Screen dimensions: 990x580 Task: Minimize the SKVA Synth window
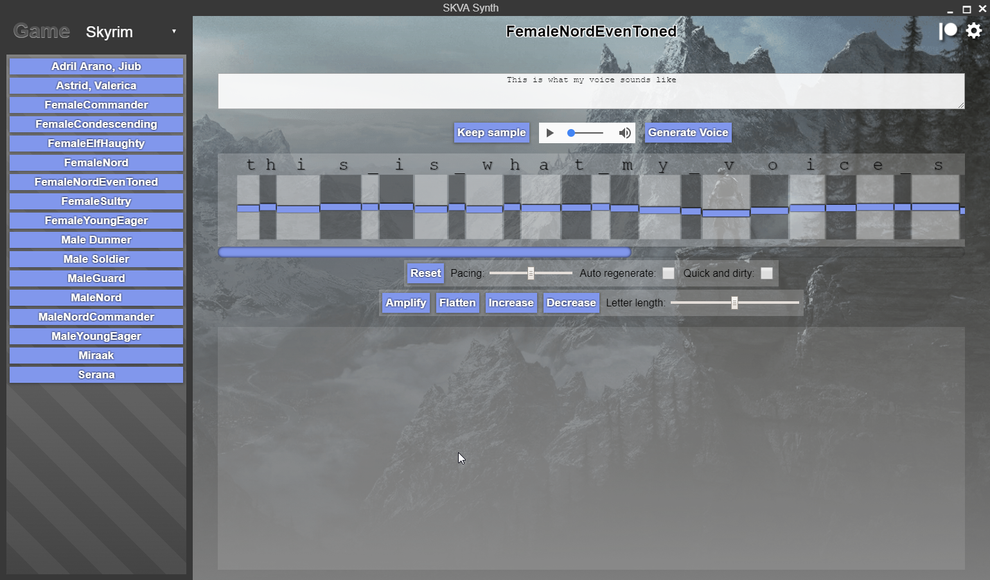click(x=950, y=9)
